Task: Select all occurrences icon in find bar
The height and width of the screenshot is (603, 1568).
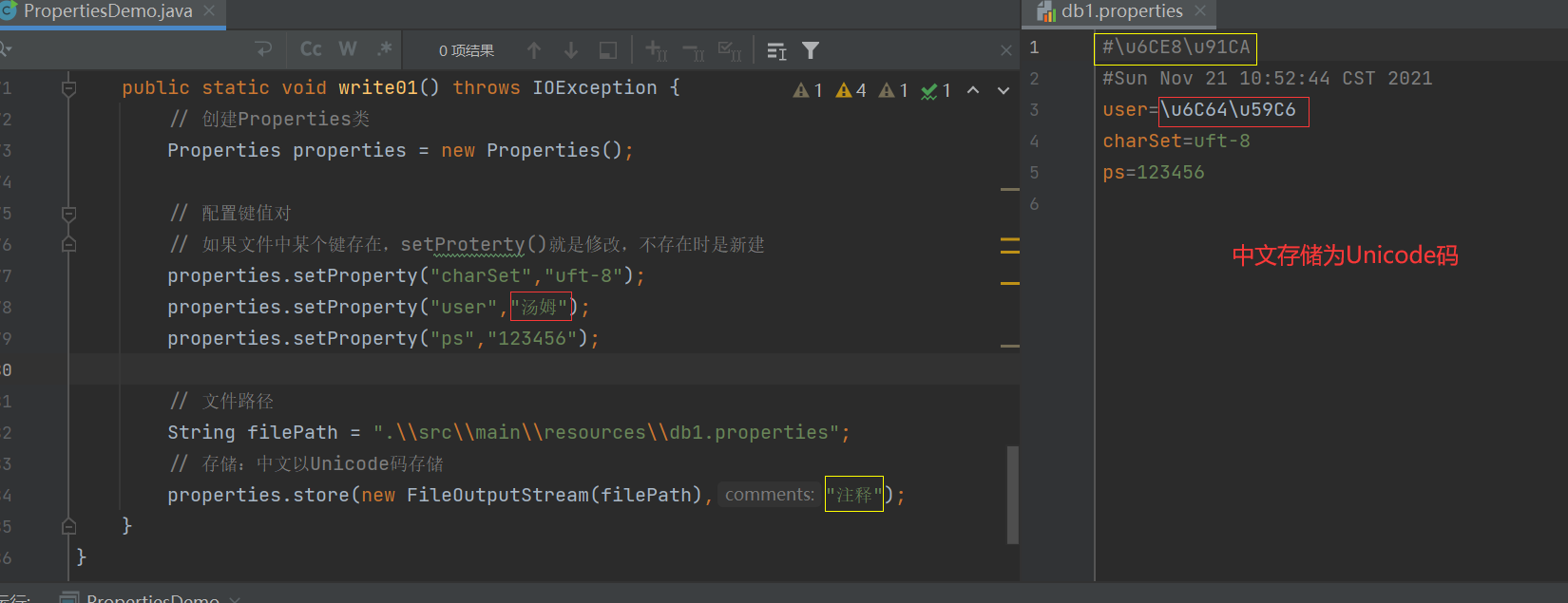Action: 730,50
